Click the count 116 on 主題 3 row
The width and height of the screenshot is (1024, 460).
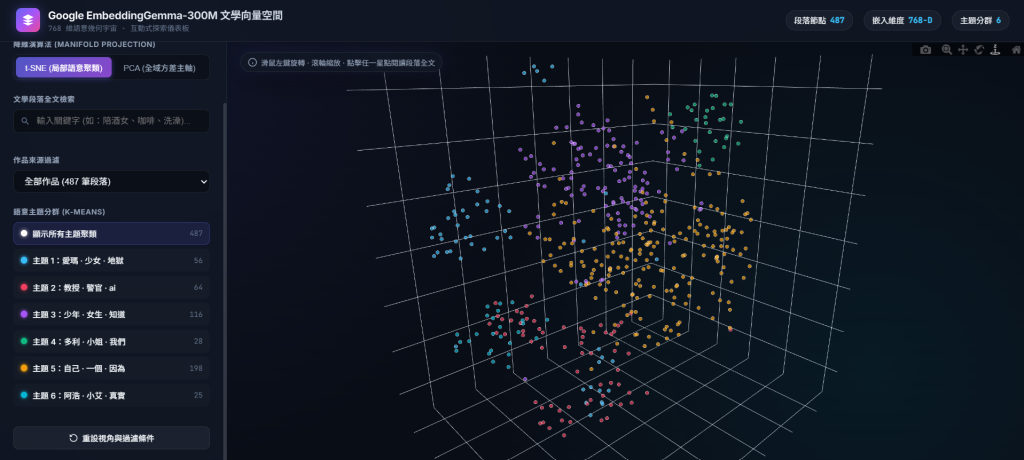pos(196,314)
